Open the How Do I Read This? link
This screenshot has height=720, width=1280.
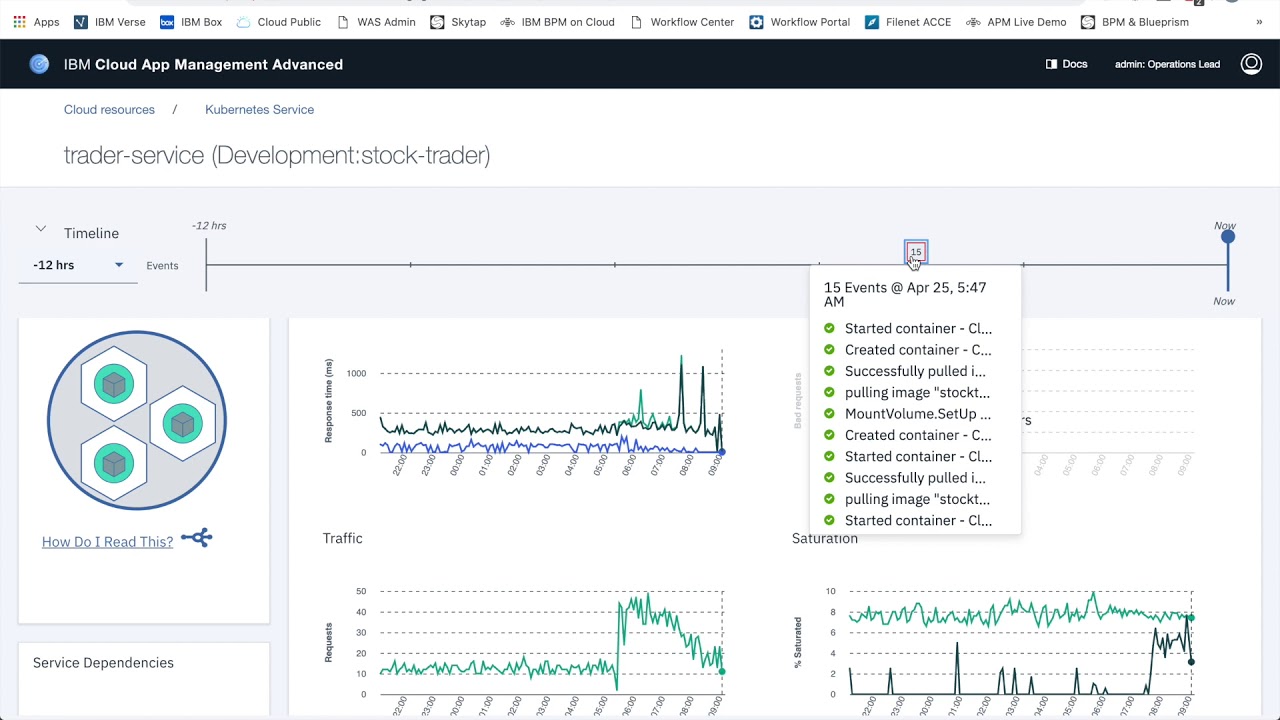(x=107, y=542)
